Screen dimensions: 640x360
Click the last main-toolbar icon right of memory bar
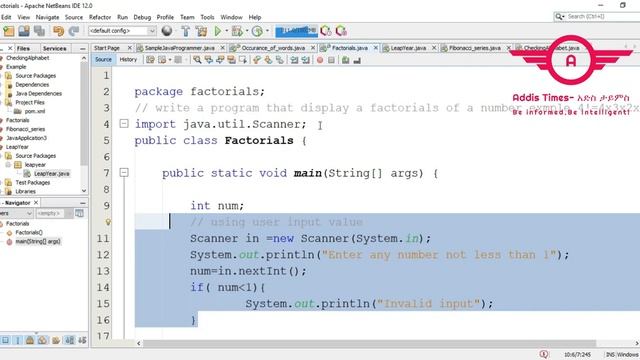pyautogui.click(x=341, y=31)
